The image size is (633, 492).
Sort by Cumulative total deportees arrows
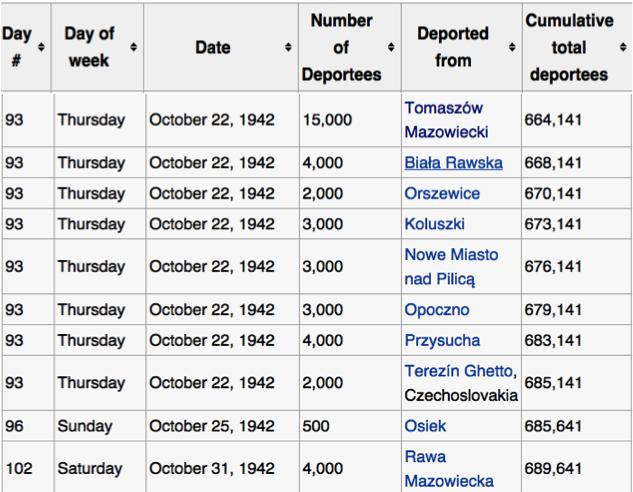point(623,47)
